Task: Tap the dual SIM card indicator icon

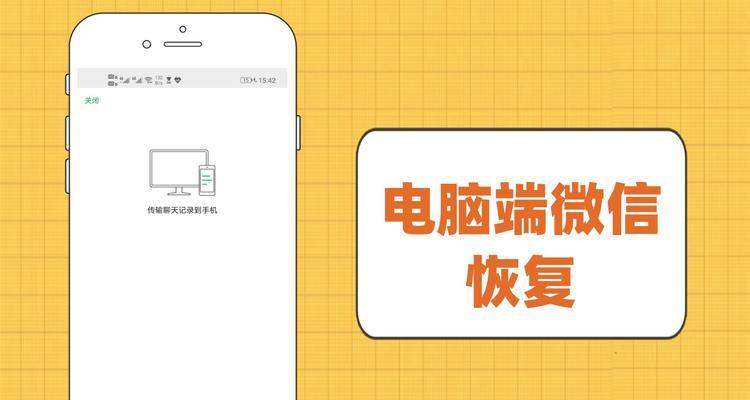Action: pyautogui.click(x=112, y=80)
